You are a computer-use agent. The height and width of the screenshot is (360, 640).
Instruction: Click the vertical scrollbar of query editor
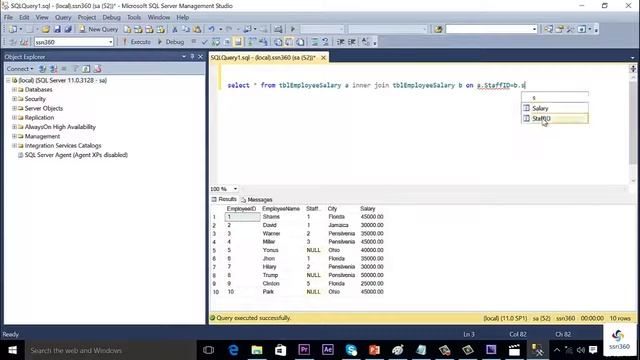click(633, 122)
